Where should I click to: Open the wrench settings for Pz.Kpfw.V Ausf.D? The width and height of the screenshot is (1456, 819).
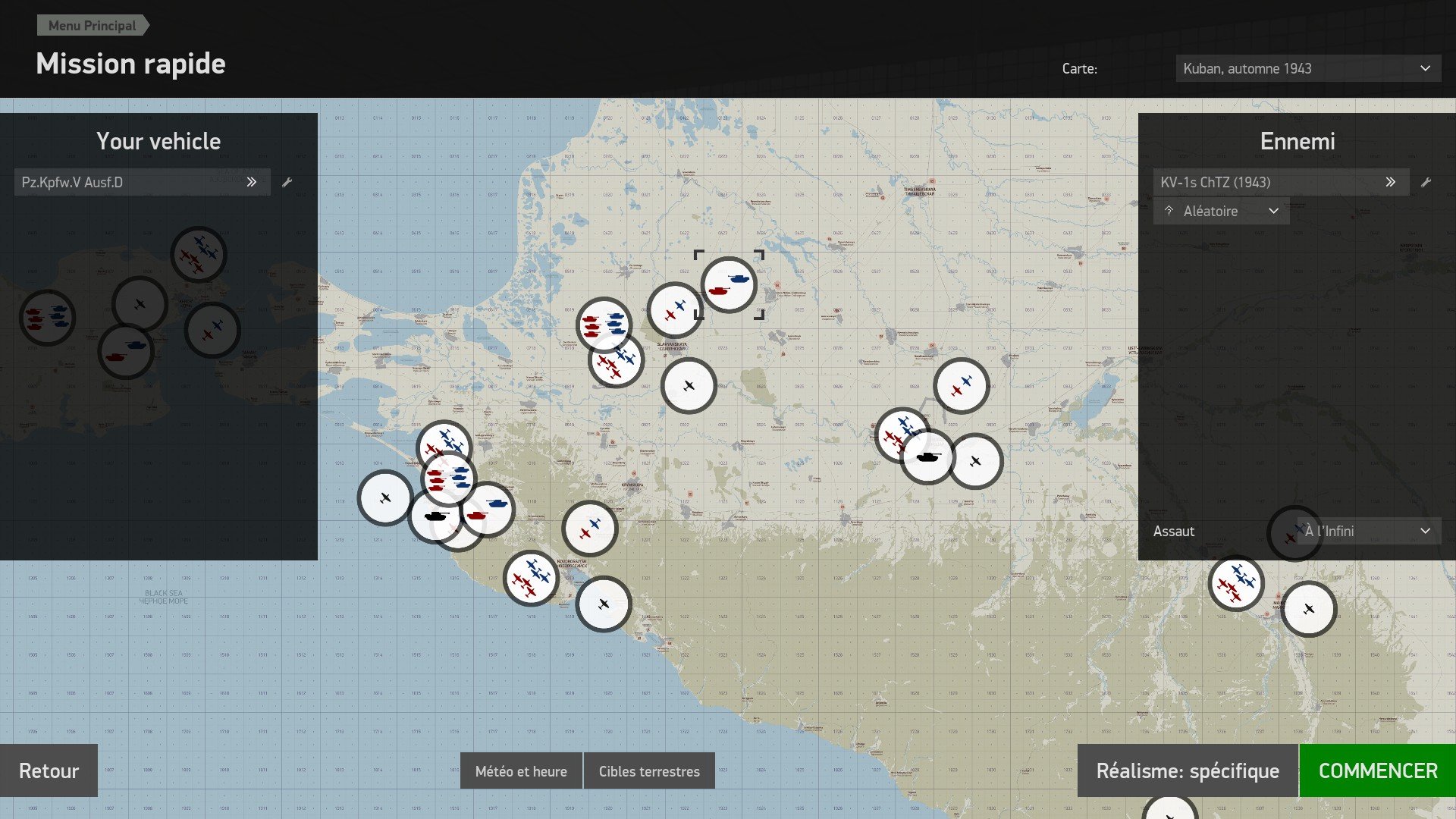tap(287, 182)
